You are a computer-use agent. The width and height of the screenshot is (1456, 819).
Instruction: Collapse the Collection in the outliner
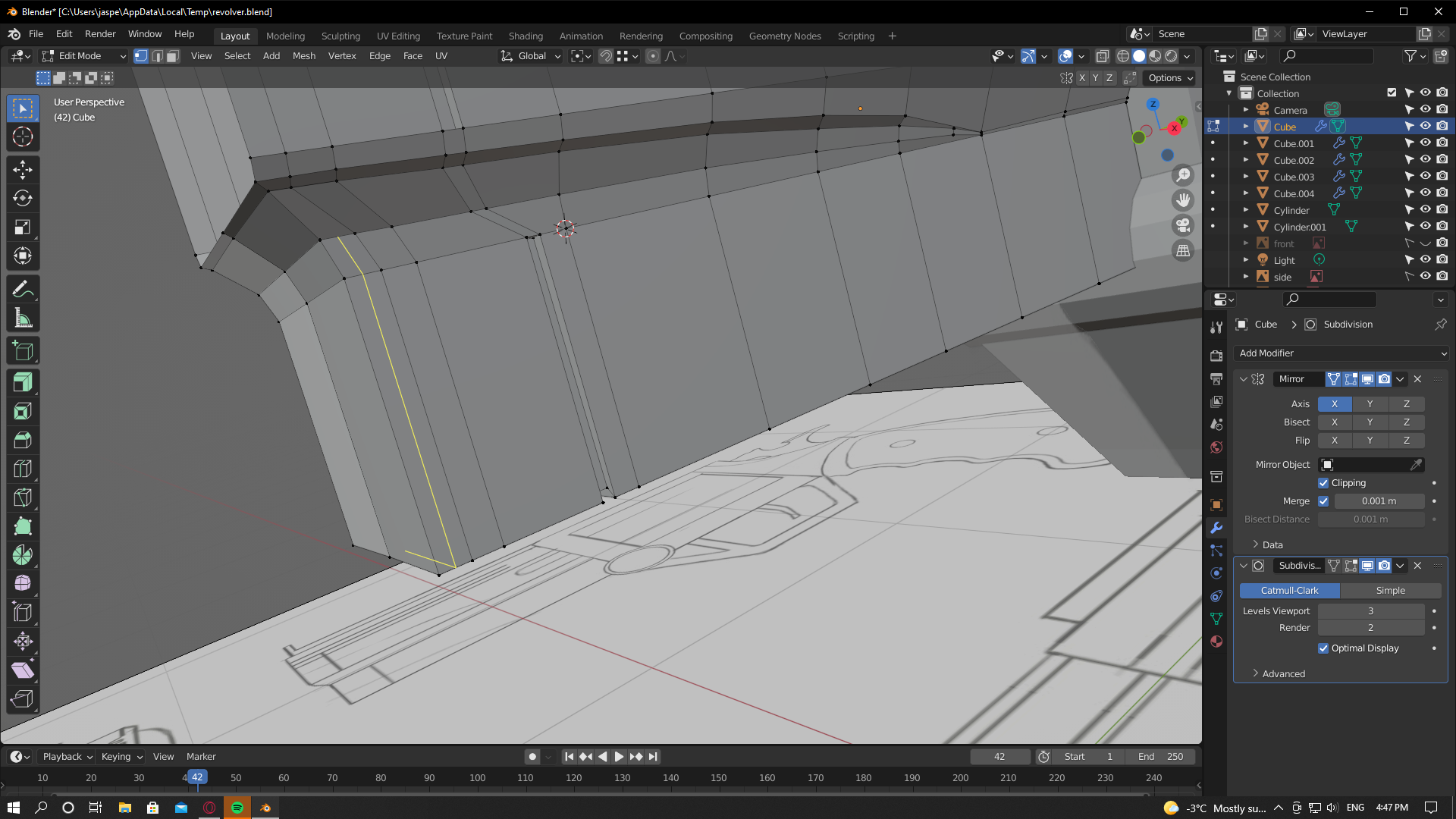1227,93
